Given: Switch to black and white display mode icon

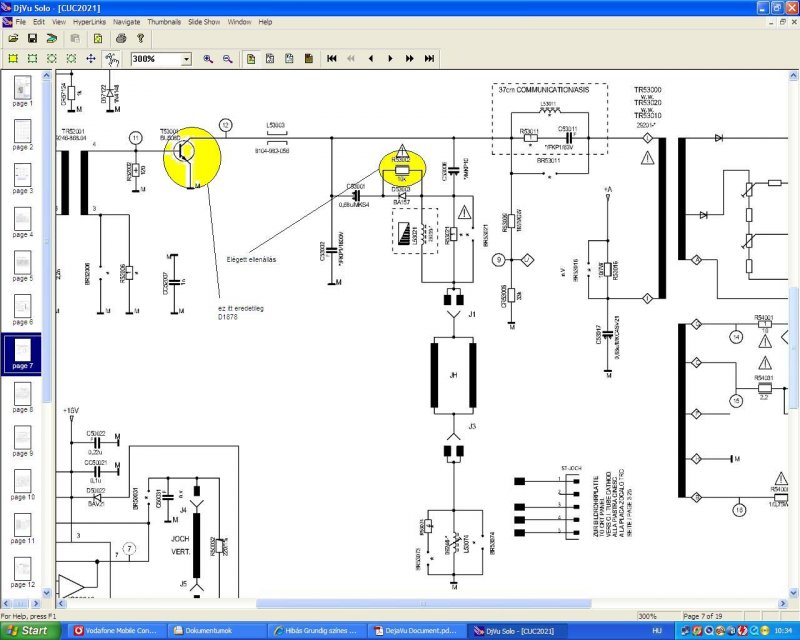Looking at the screenshot, I should pyautogui.click(x=270, y=59).
